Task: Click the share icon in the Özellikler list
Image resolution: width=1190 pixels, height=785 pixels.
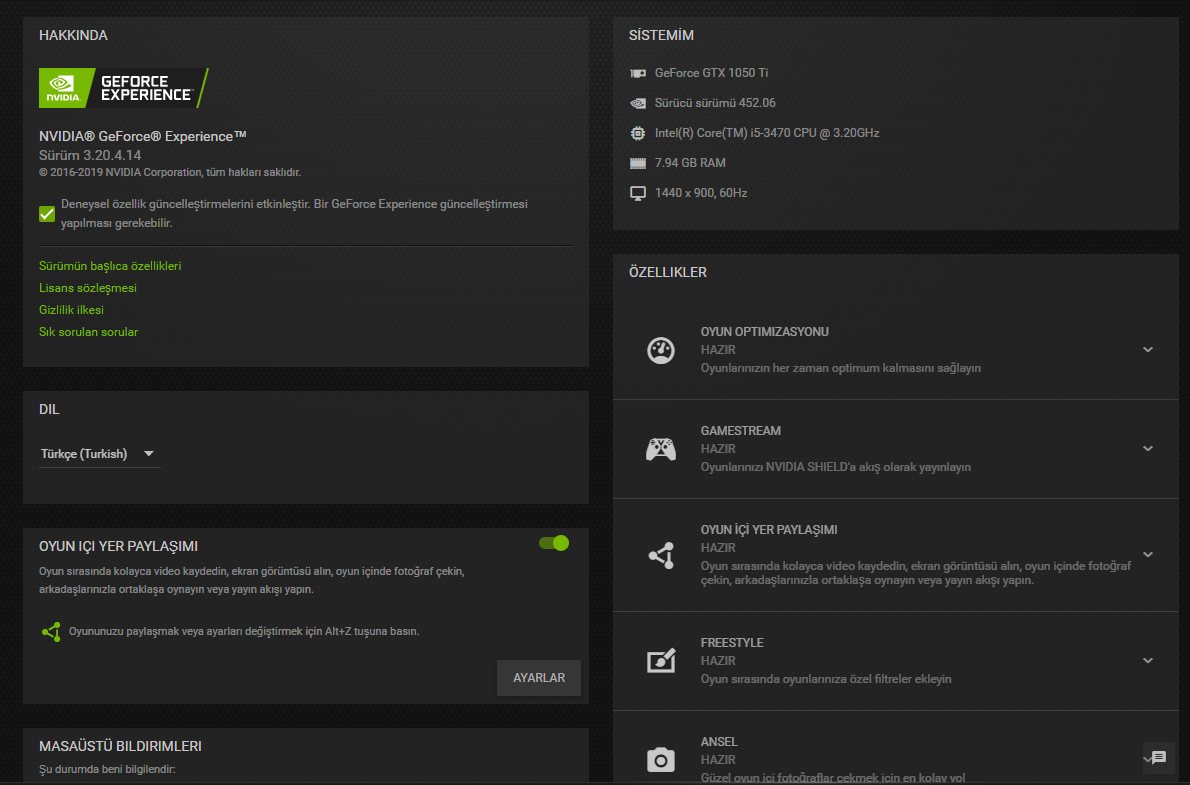Action: [x=661, y=556]
